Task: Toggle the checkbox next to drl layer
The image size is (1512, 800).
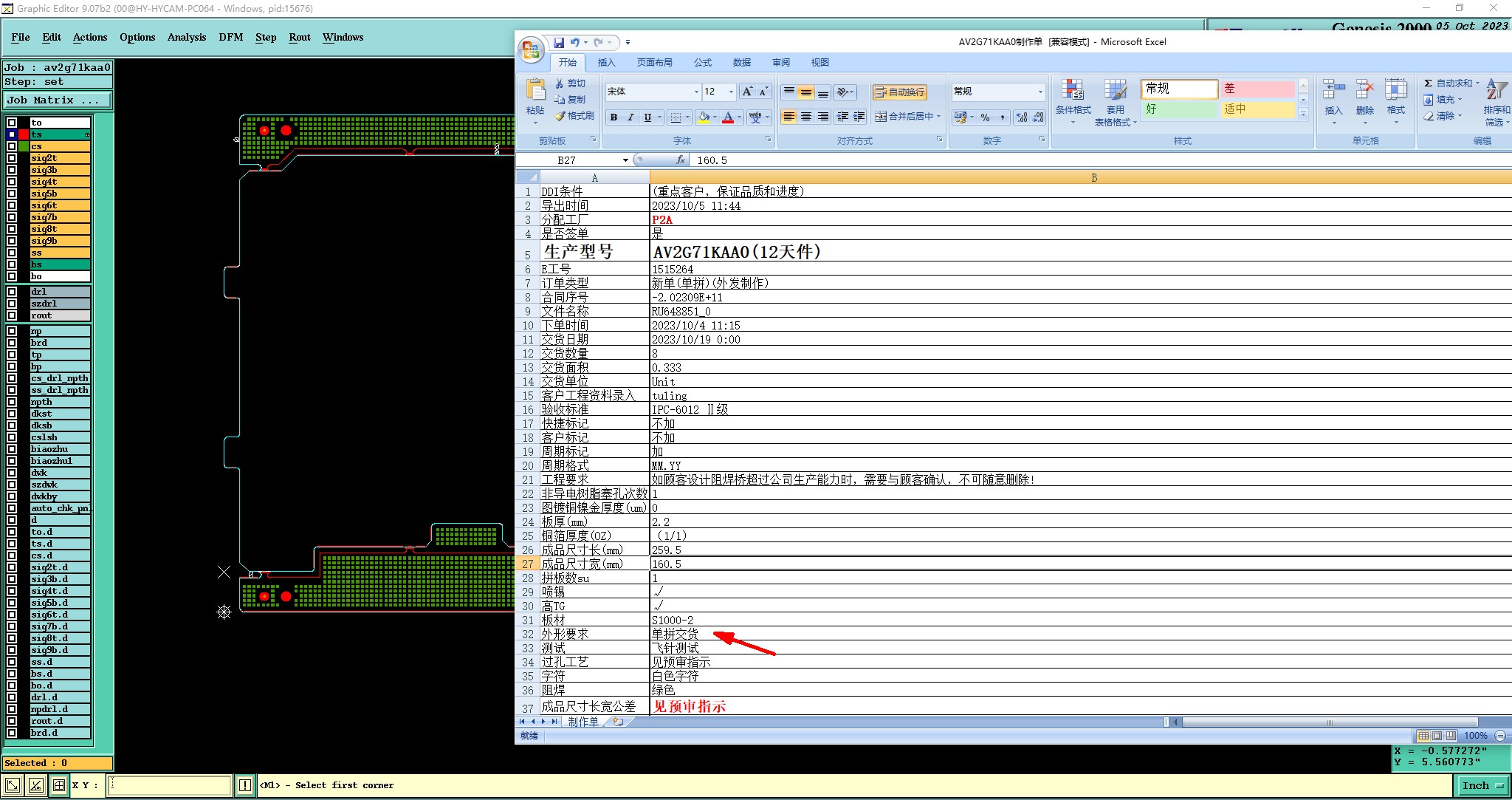Action: [x=12, y=292]
